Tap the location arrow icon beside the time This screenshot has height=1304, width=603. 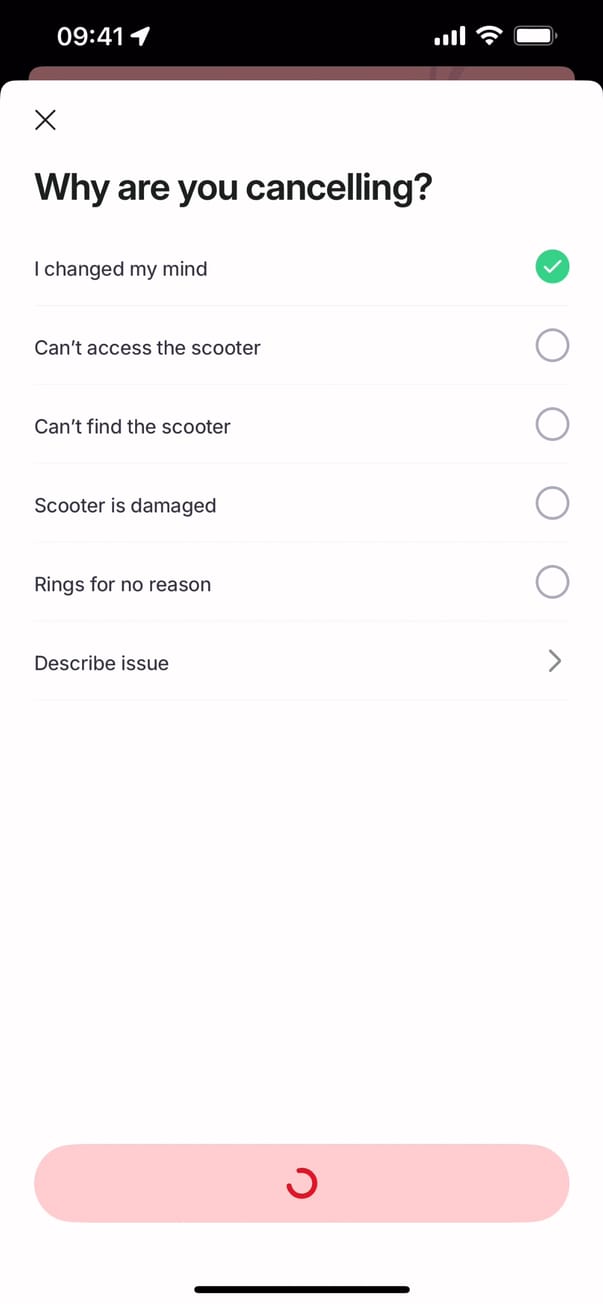141,37
